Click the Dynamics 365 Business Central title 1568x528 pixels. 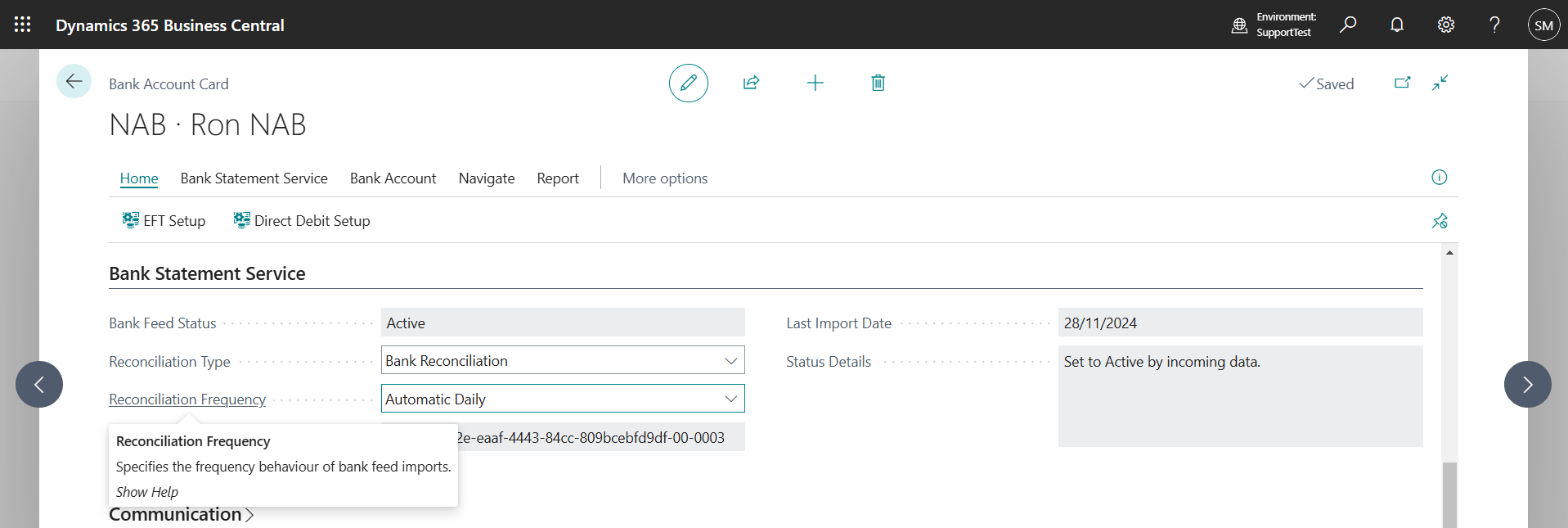click(x=170, y=25)
